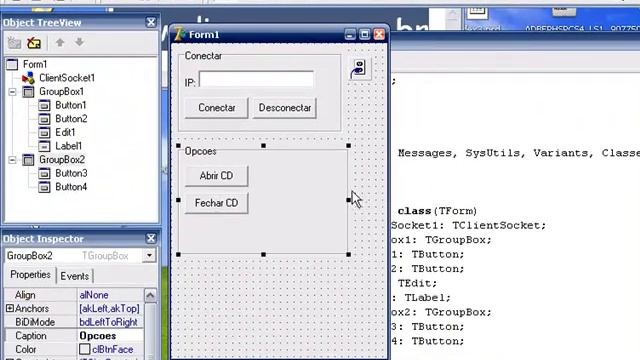Maximize the Form1 window
Viewport: 640px width, 360px height.
[x=364, y=35]
